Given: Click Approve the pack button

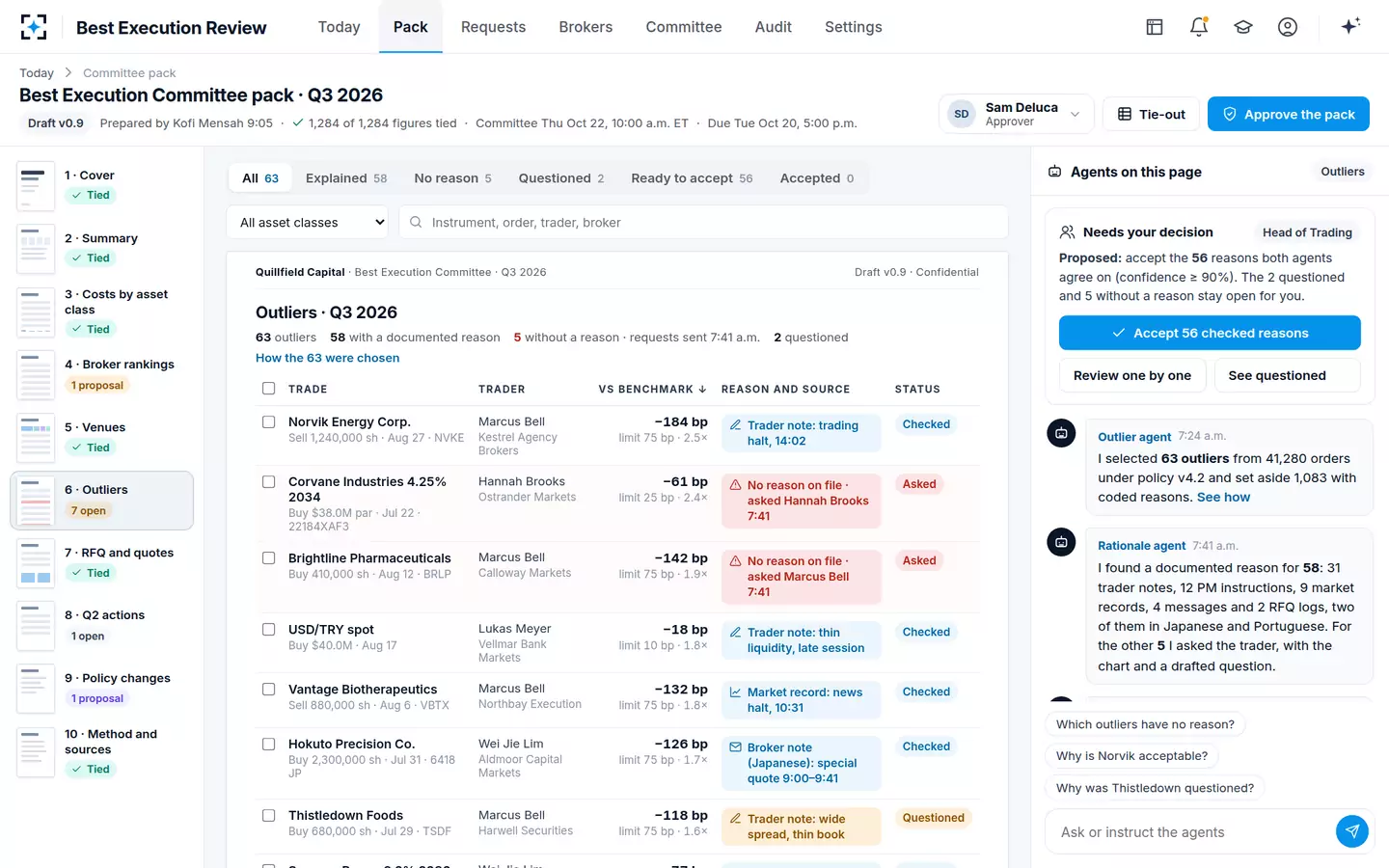Looking at the screenshot, I should pos(1289,114).
